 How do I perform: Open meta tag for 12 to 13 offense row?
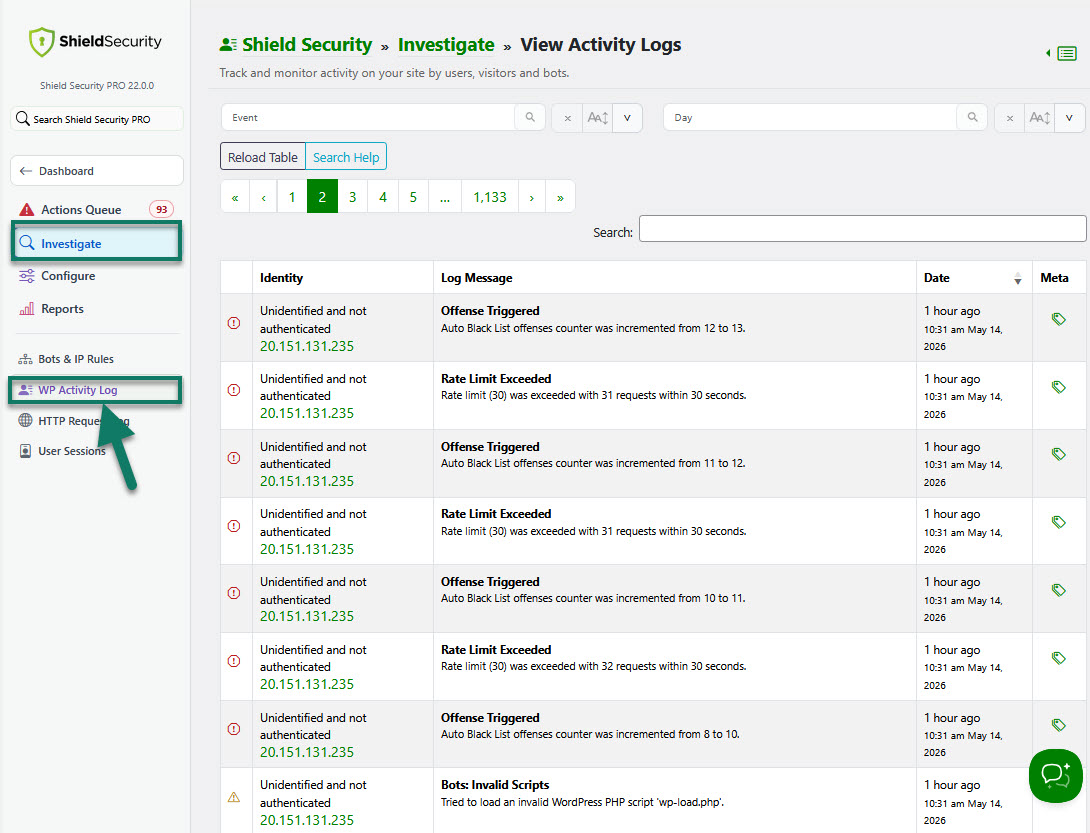(1058, 319)
